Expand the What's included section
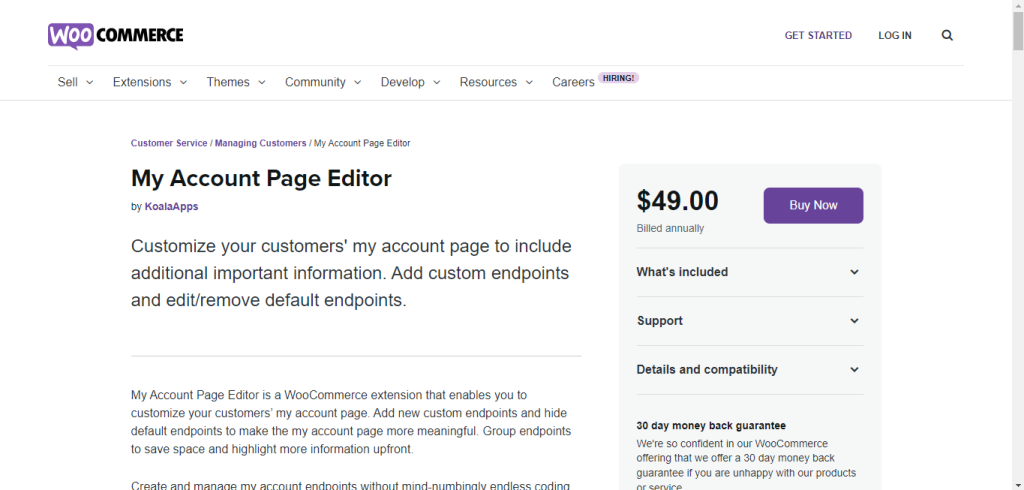 (x=748, y=272)
